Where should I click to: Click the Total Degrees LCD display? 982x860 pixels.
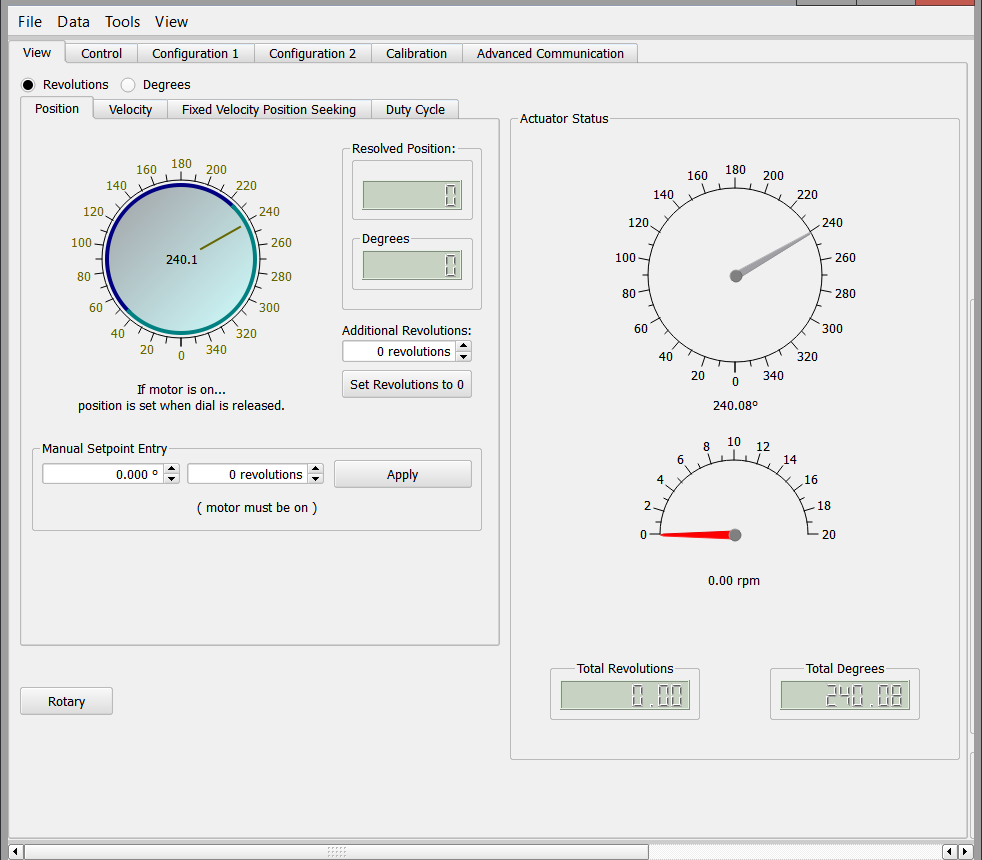coord(845,695)
